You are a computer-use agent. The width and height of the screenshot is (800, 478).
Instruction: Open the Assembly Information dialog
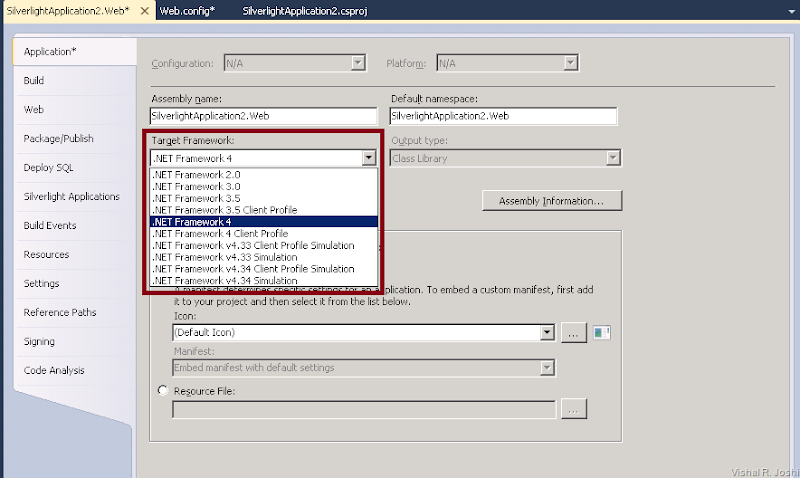coord(552,201)
